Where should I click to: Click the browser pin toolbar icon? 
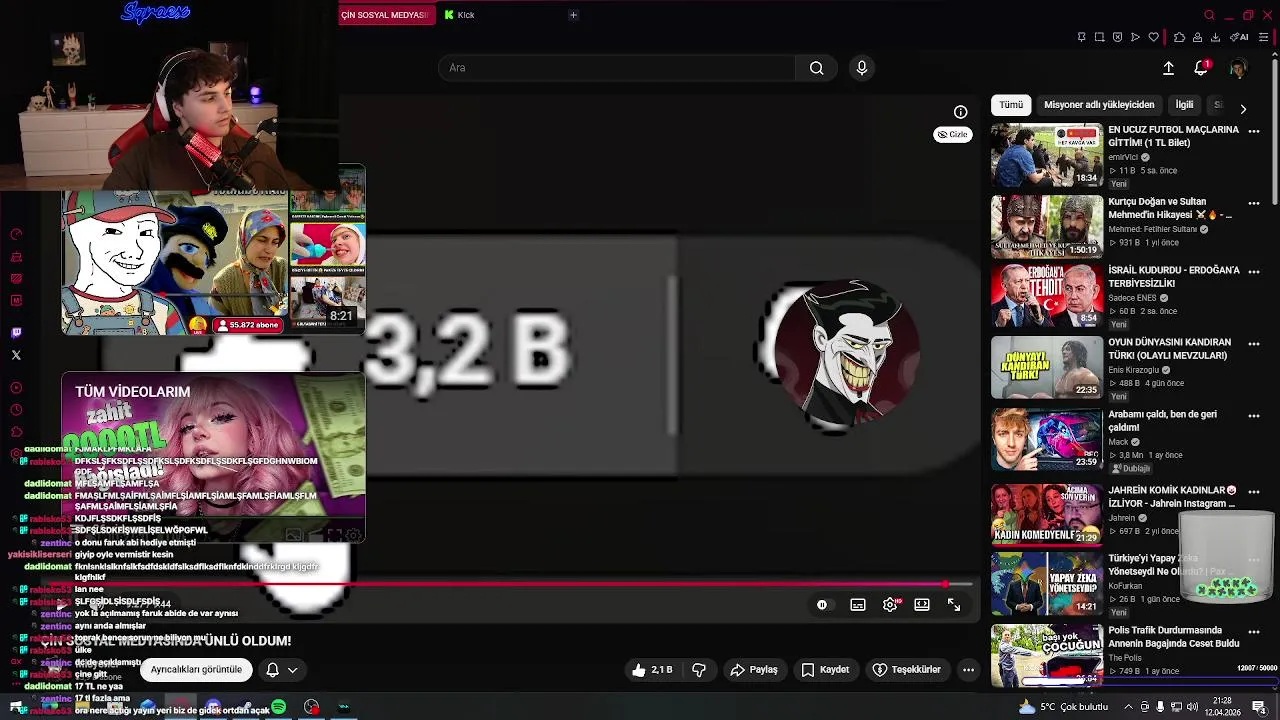1081,37
